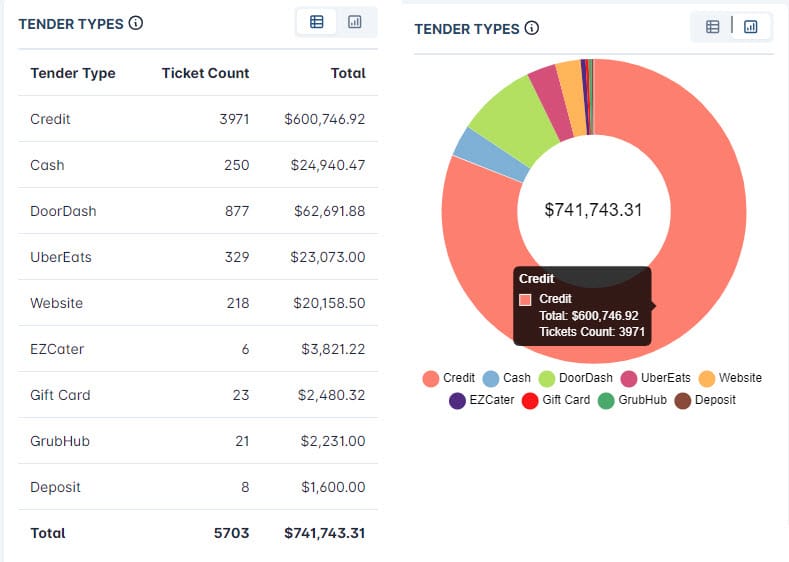The height and width of the screenshot is (562, 789).
Task: Switch table panel to chart view icon
Action: tap(355, 22)
